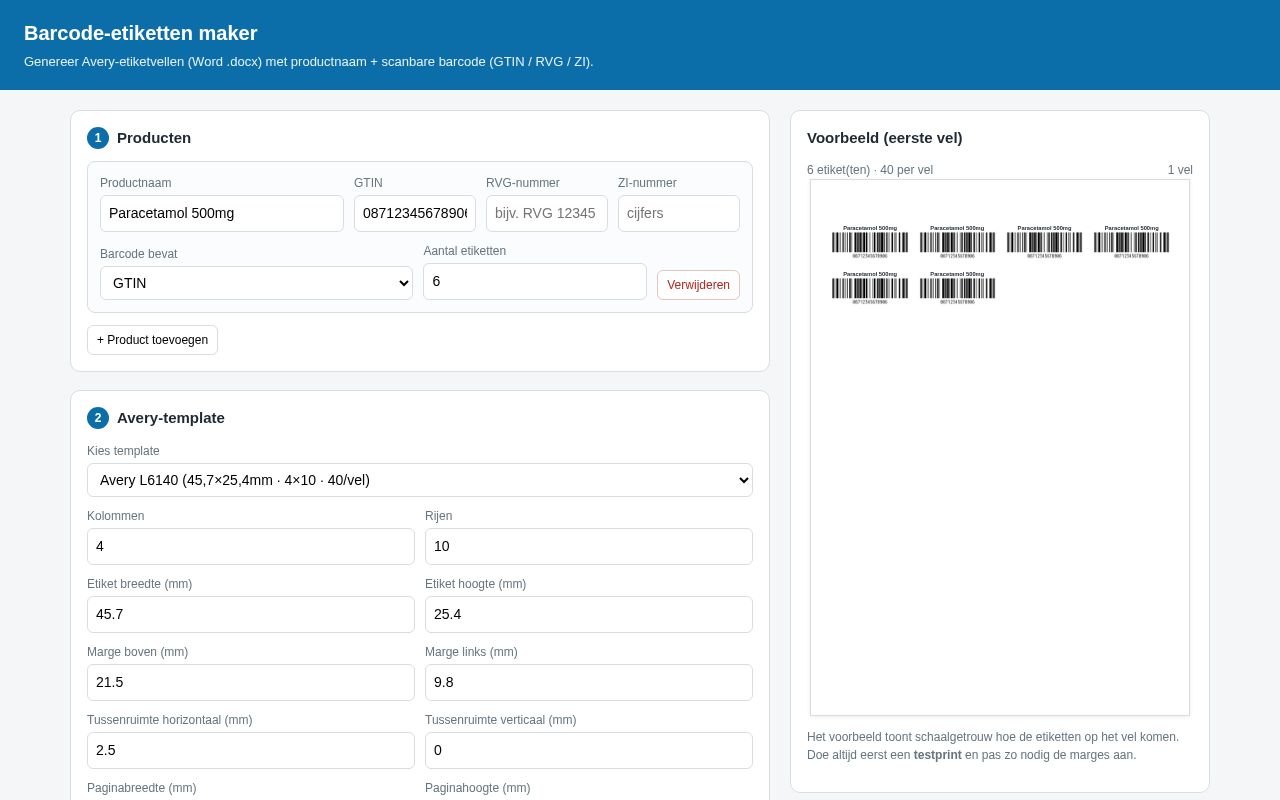Click the step 2 badge beside Avery-template
Screen dimensions: 1280x800
[98, 418]
